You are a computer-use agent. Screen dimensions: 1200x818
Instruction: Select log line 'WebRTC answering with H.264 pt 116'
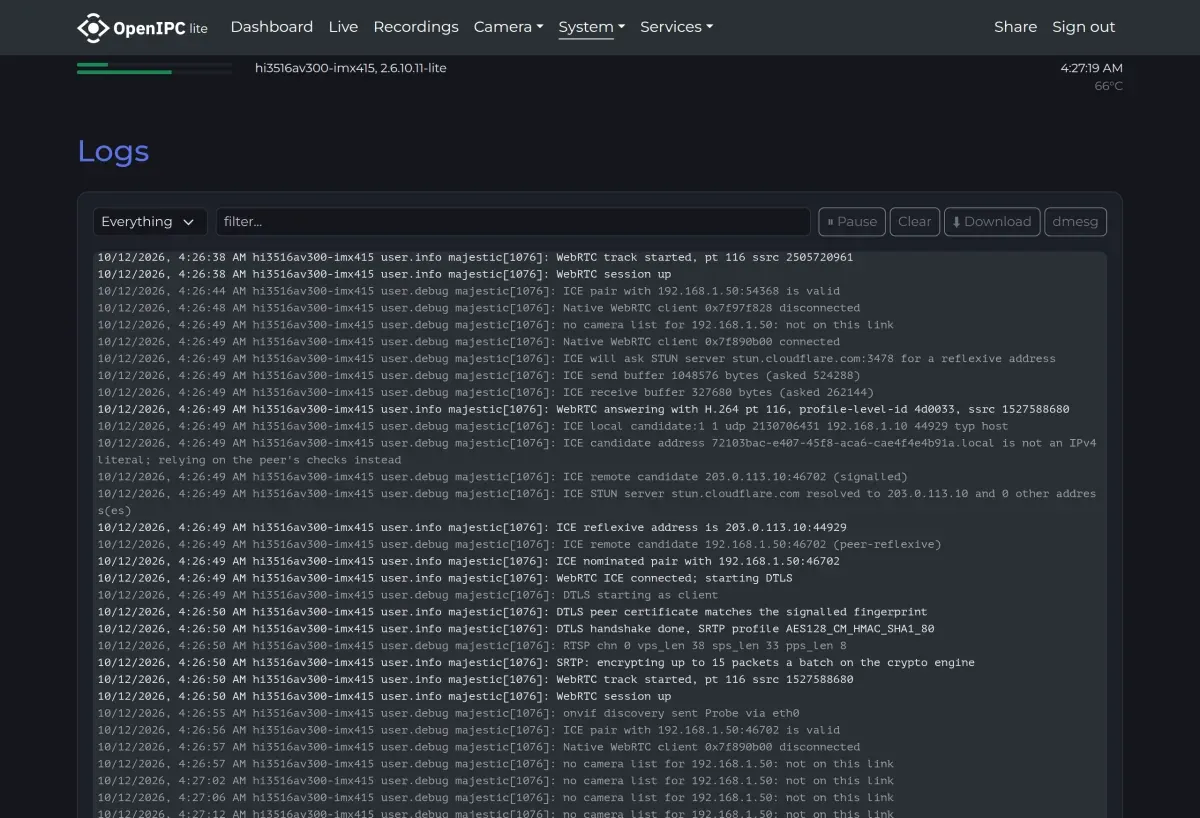pyautogui.click(x=583, y=410)
